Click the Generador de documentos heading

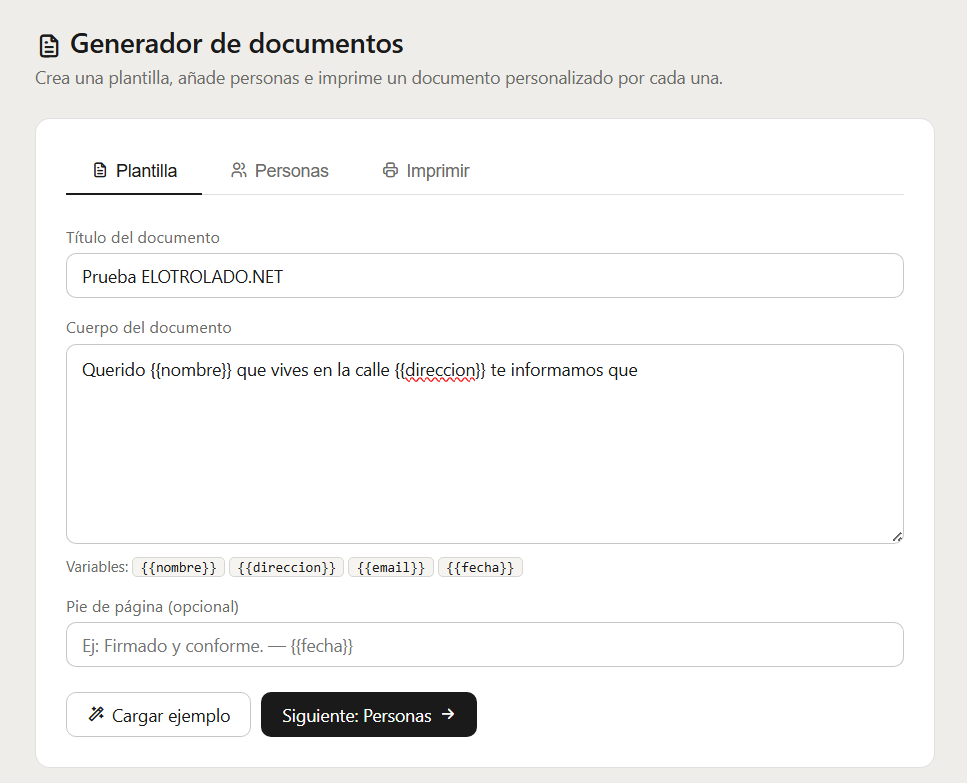(237, 44)
